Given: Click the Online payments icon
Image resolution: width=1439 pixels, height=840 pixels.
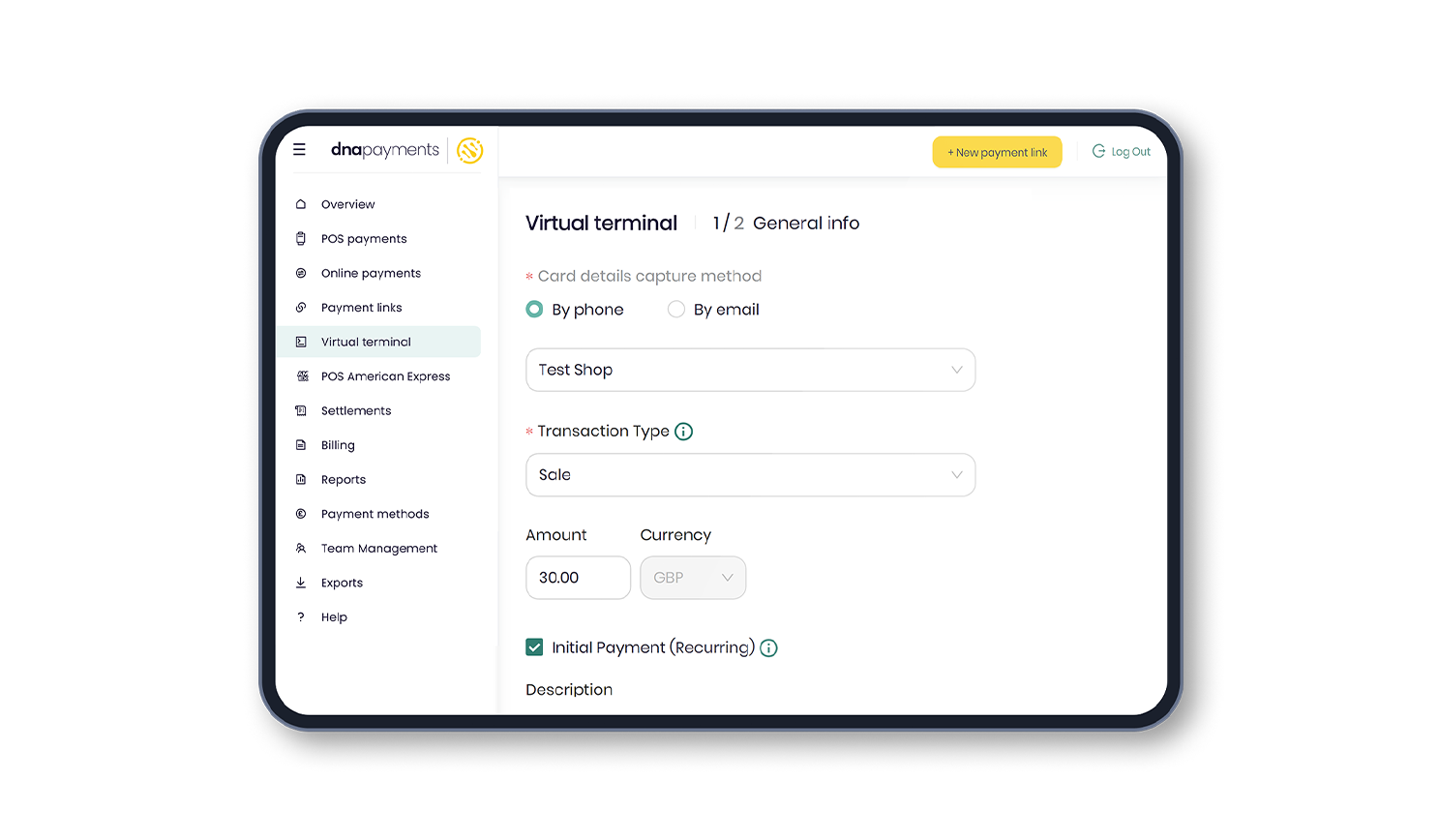Looking at the screenshot, I should (x=301, y=273).
